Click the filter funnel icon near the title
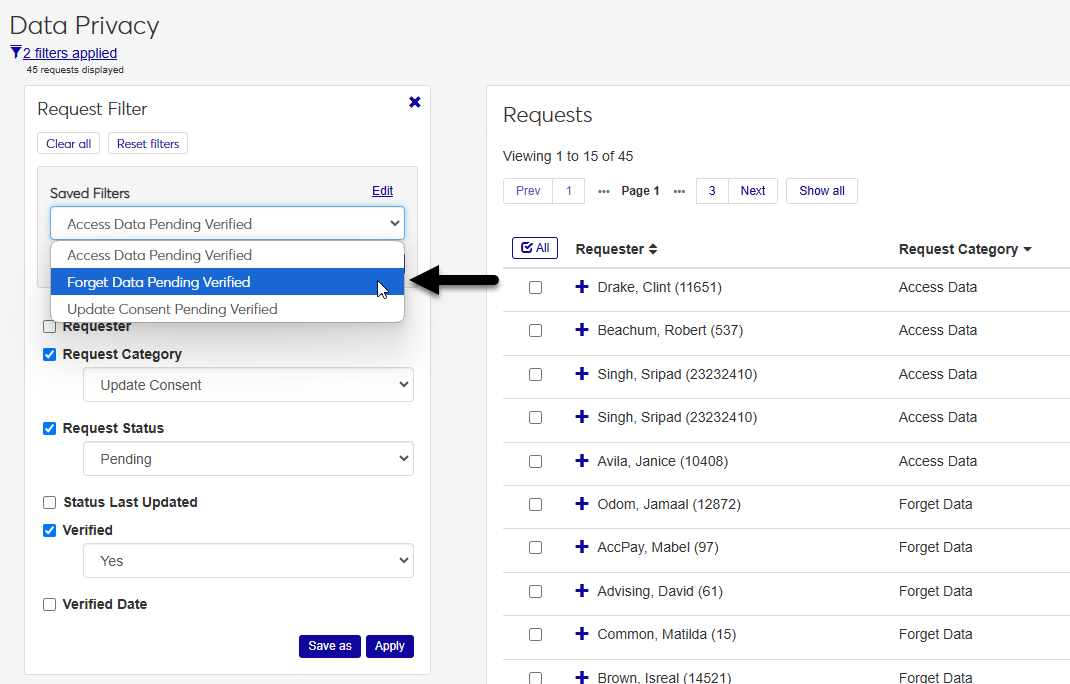This screenshot has height=684, width=1070. coord(15,52)
